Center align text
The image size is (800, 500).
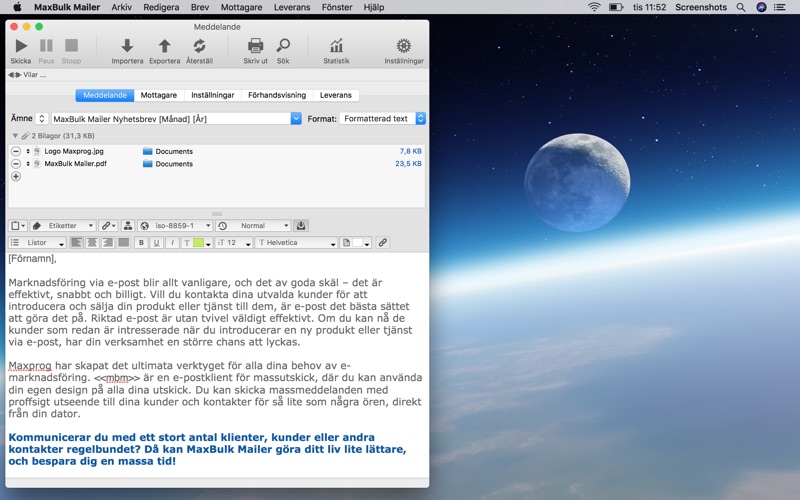92,243
